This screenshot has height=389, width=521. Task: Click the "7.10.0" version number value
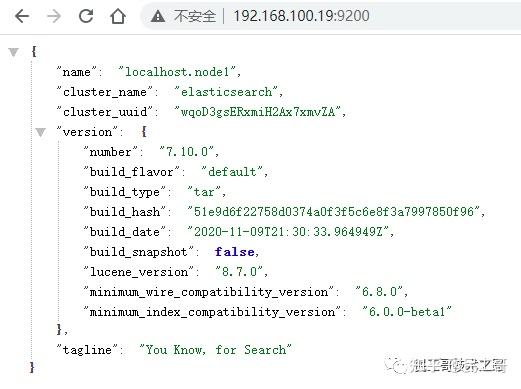click(x=187, y=152)
